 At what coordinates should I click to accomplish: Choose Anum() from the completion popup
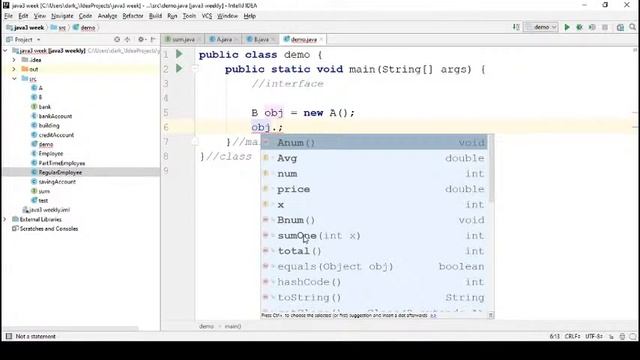(374, 142)
